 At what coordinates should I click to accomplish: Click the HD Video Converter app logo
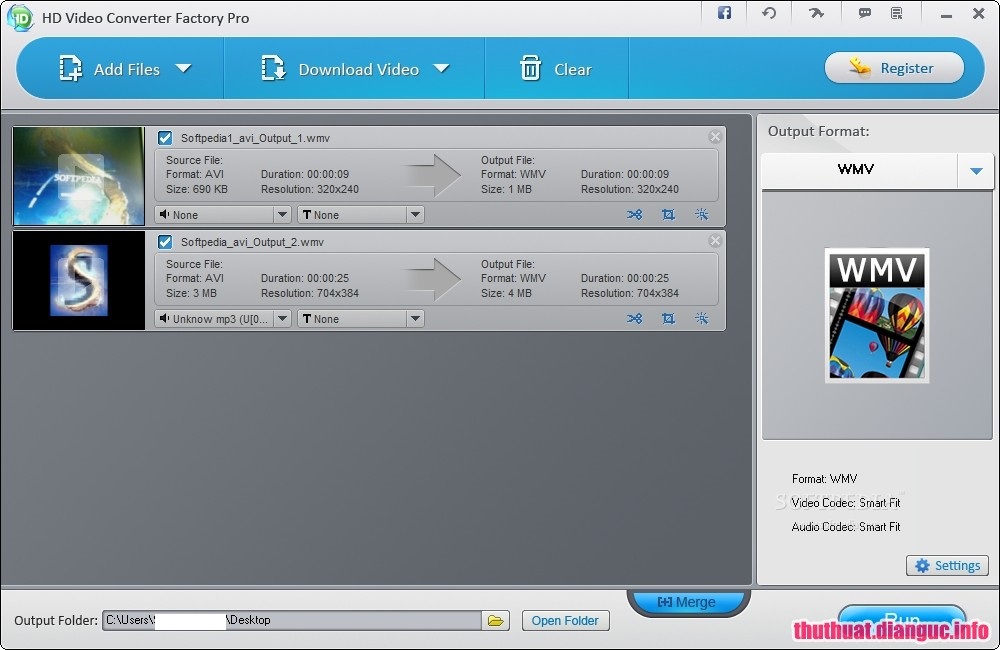click(20, 18)
